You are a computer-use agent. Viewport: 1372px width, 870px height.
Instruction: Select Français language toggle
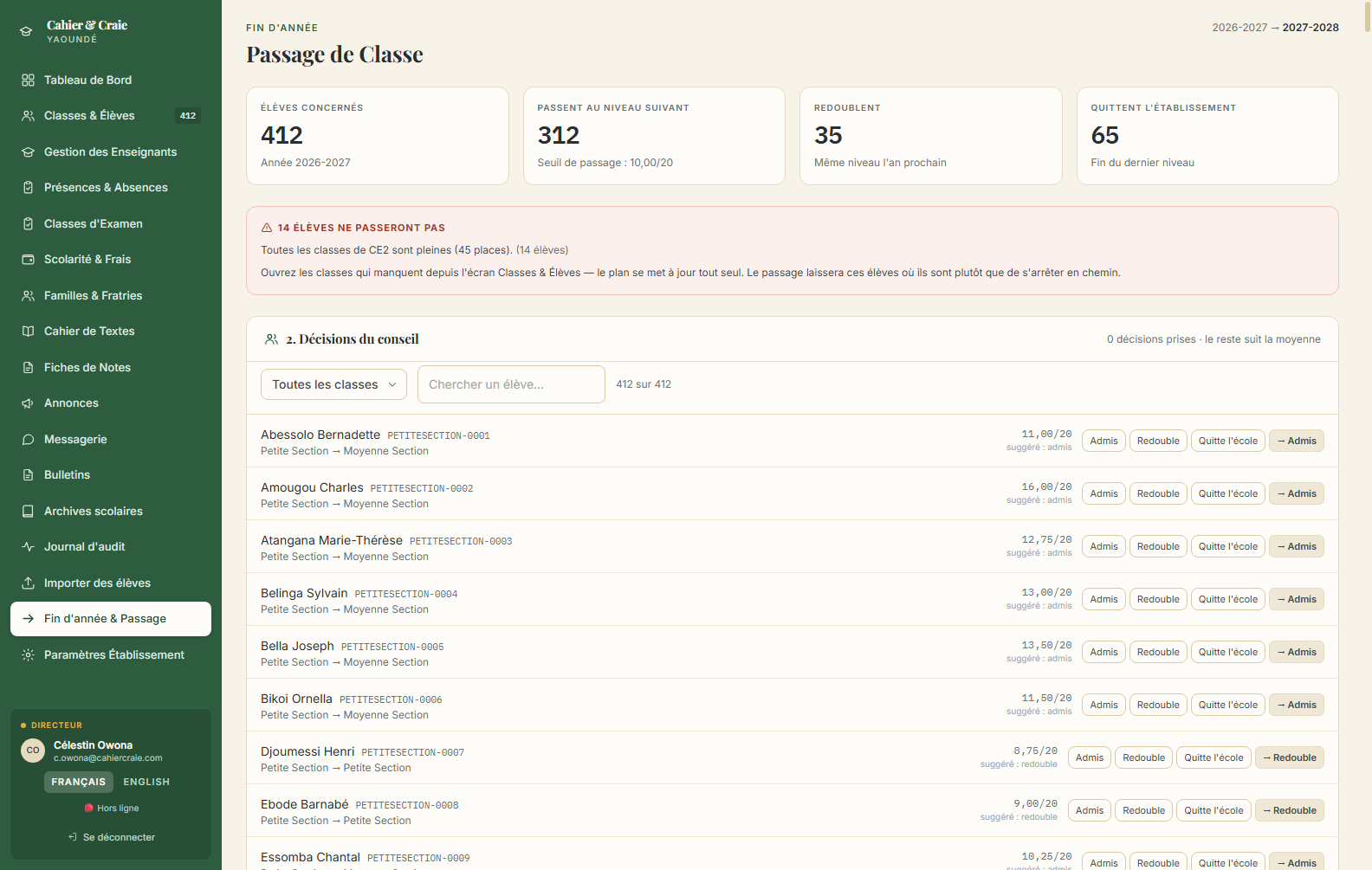(x=79, y=782)
